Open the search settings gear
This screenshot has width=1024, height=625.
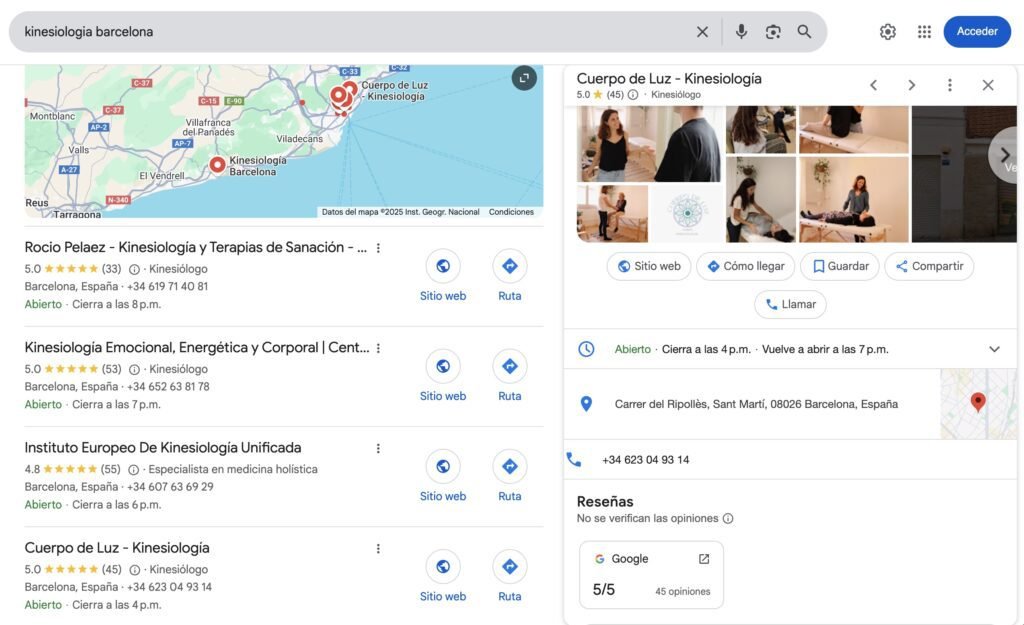pyautogui.click(x=888, y=32)
